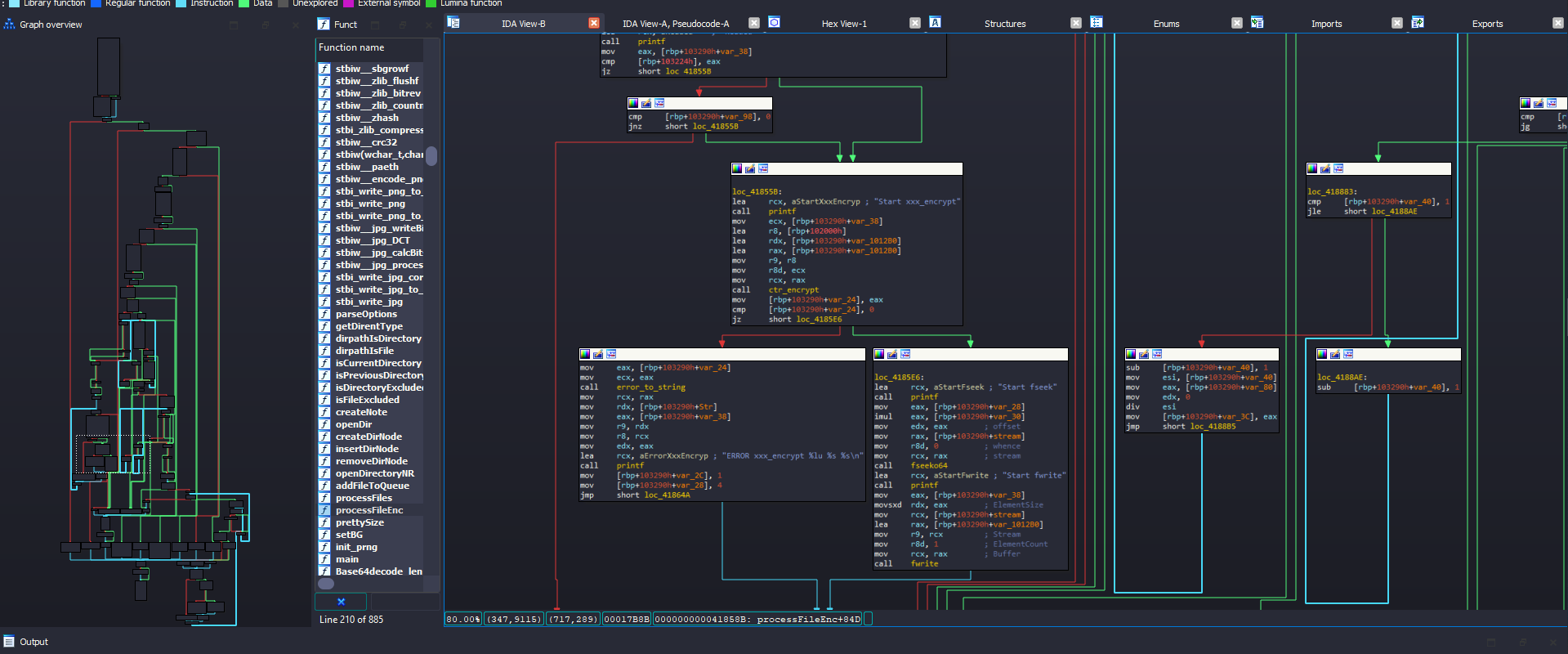Click the Graph overview panel icon

pyautogui.click(x=10, y=25)
